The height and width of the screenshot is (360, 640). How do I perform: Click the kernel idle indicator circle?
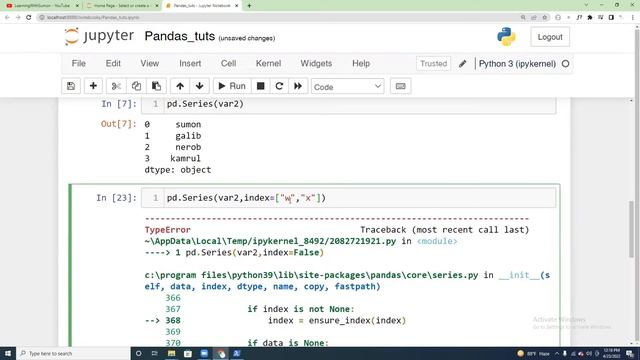565,64
